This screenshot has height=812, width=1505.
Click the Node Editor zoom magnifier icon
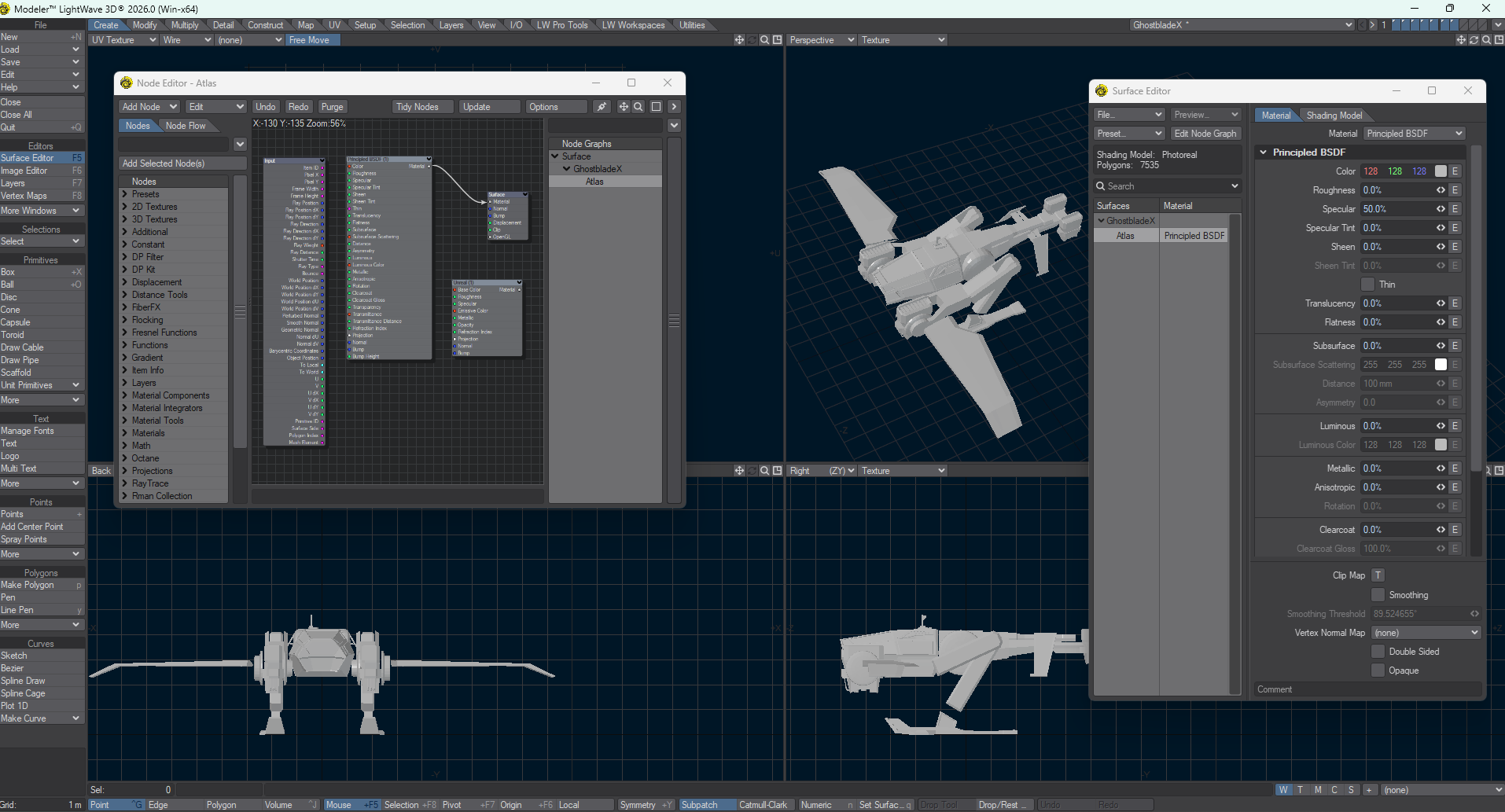638,107
